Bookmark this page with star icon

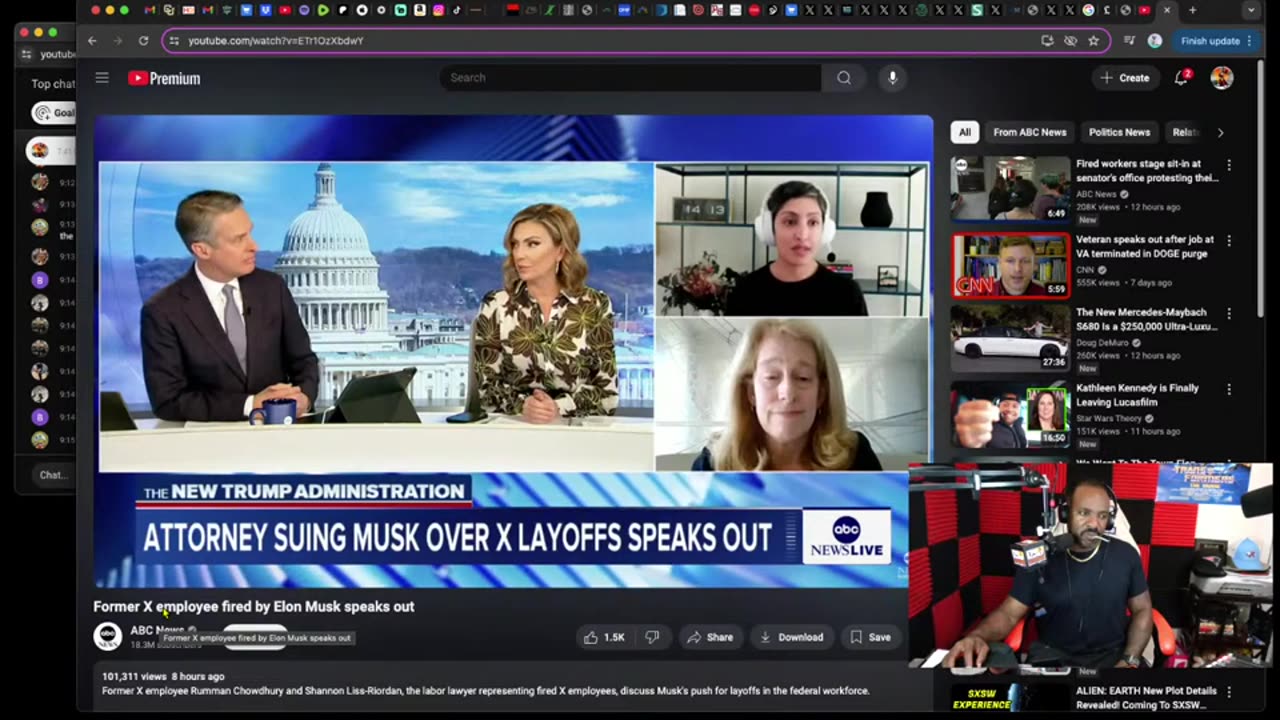1093,41
